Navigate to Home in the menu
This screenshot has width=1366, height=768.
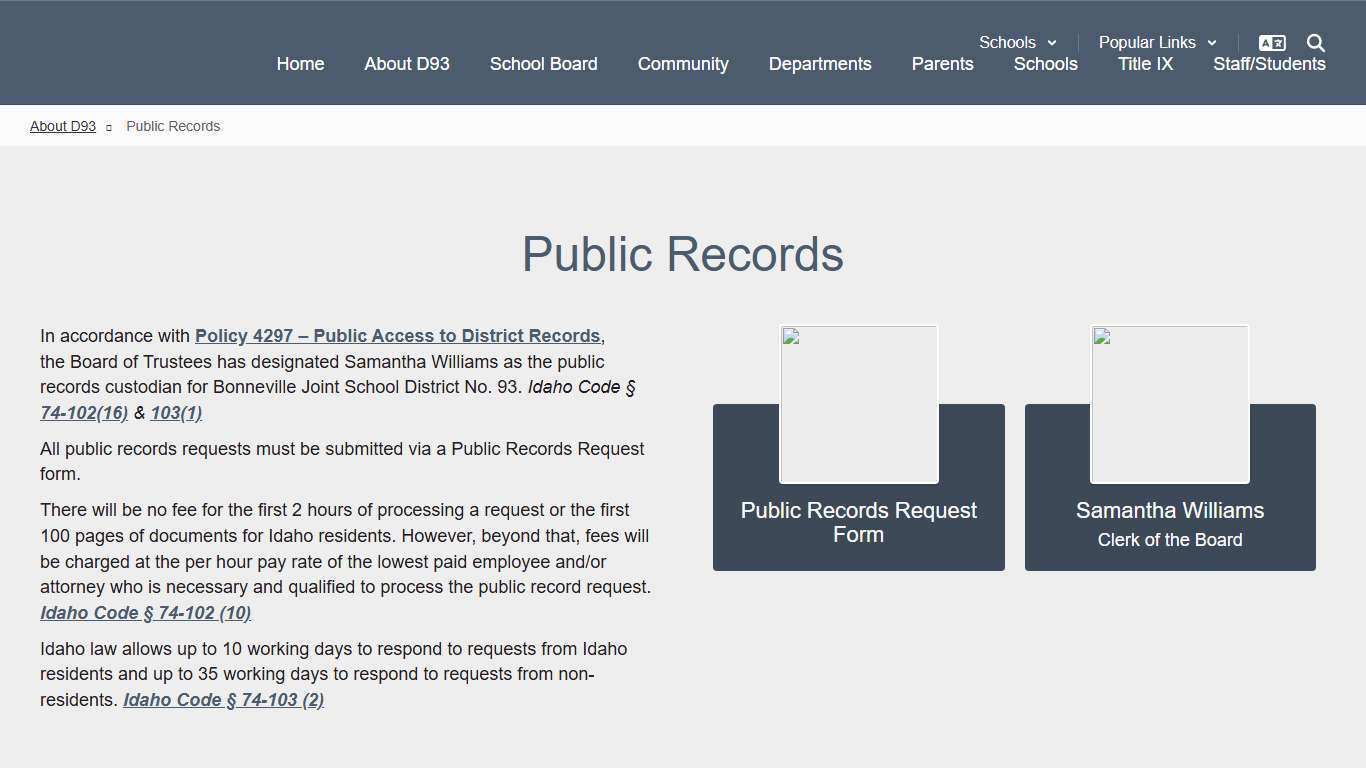click(300, 64)
